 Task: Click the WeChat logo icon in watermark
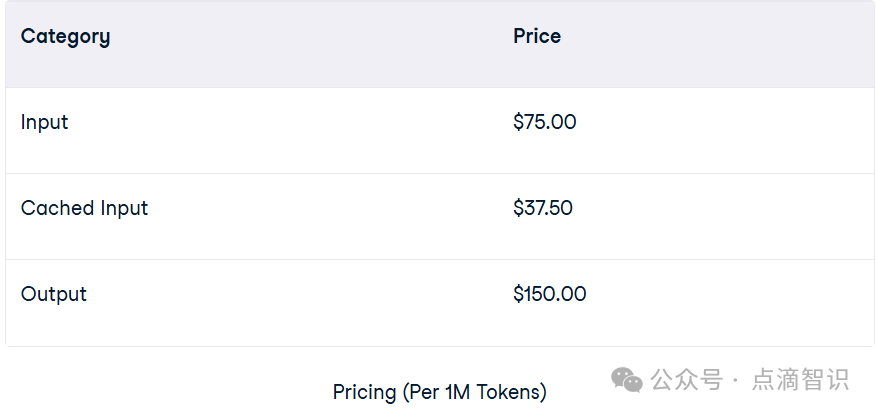tap(626, 380)
